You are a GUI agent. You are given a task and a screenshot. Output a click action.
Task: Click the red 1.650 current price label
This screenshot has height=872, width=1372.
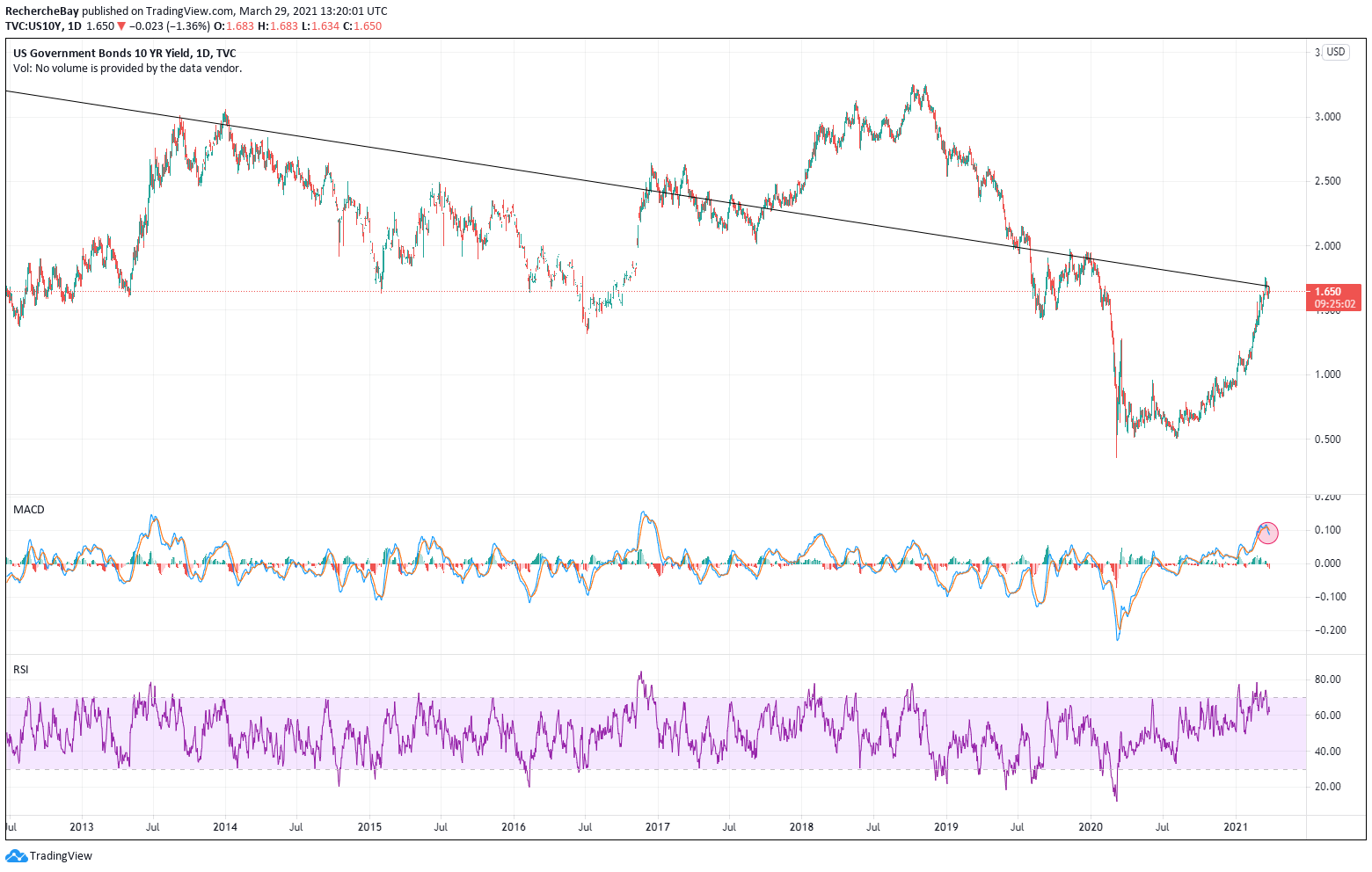pyautogui.click(x=1328, y=291)
